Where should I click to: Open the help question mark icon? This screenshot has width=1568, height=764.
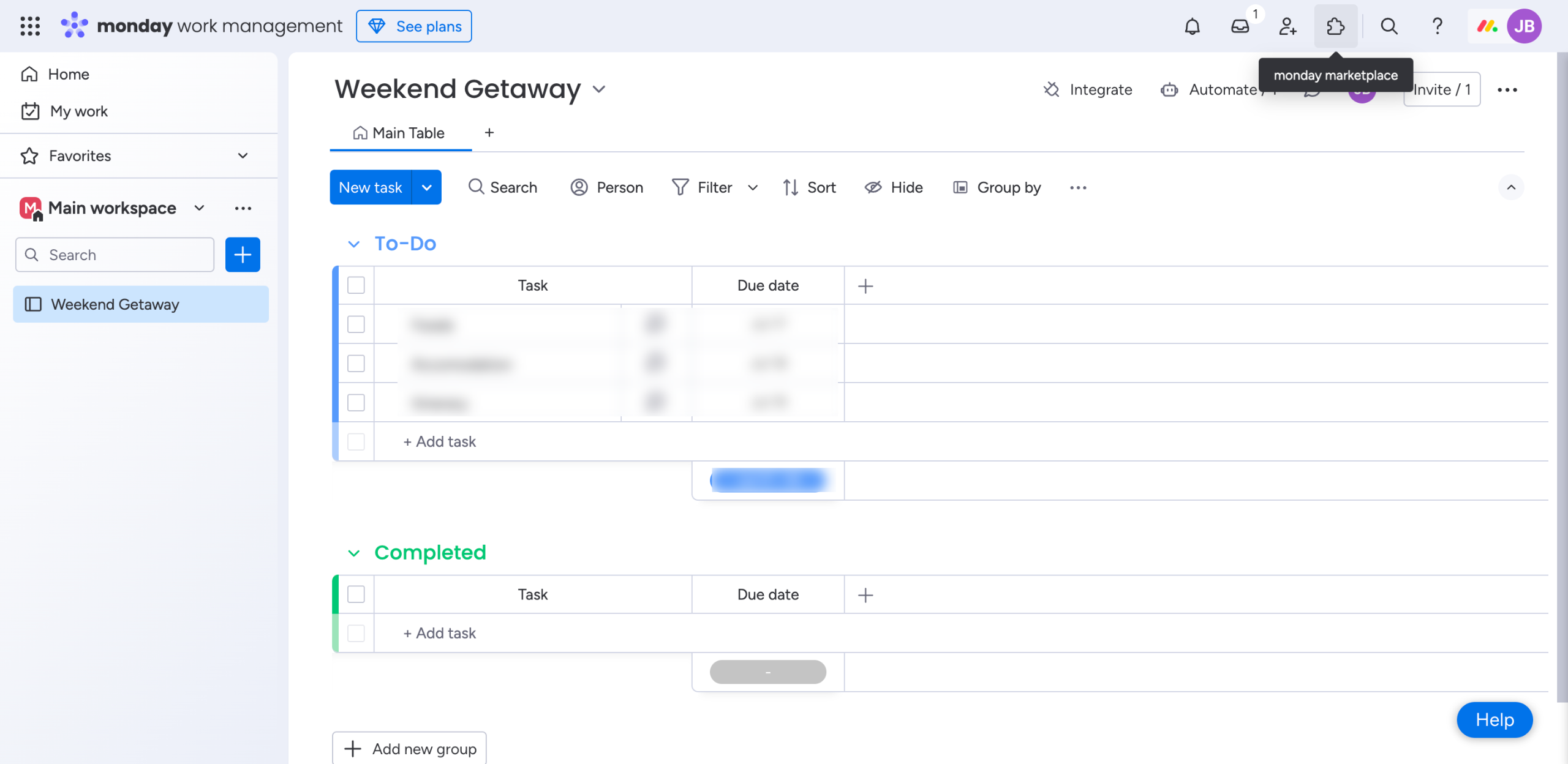[1437, 26]
